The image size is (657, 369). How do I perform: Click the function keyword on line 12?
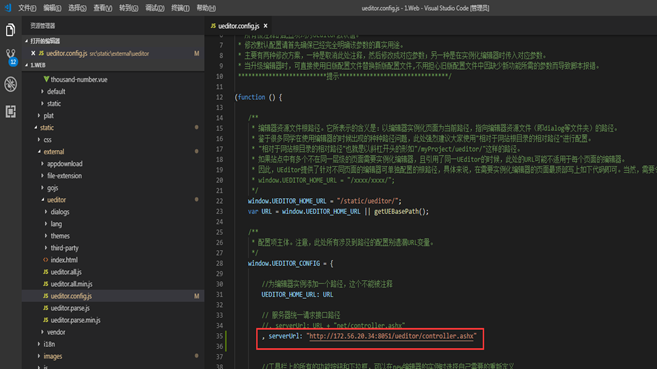[251, 97]
